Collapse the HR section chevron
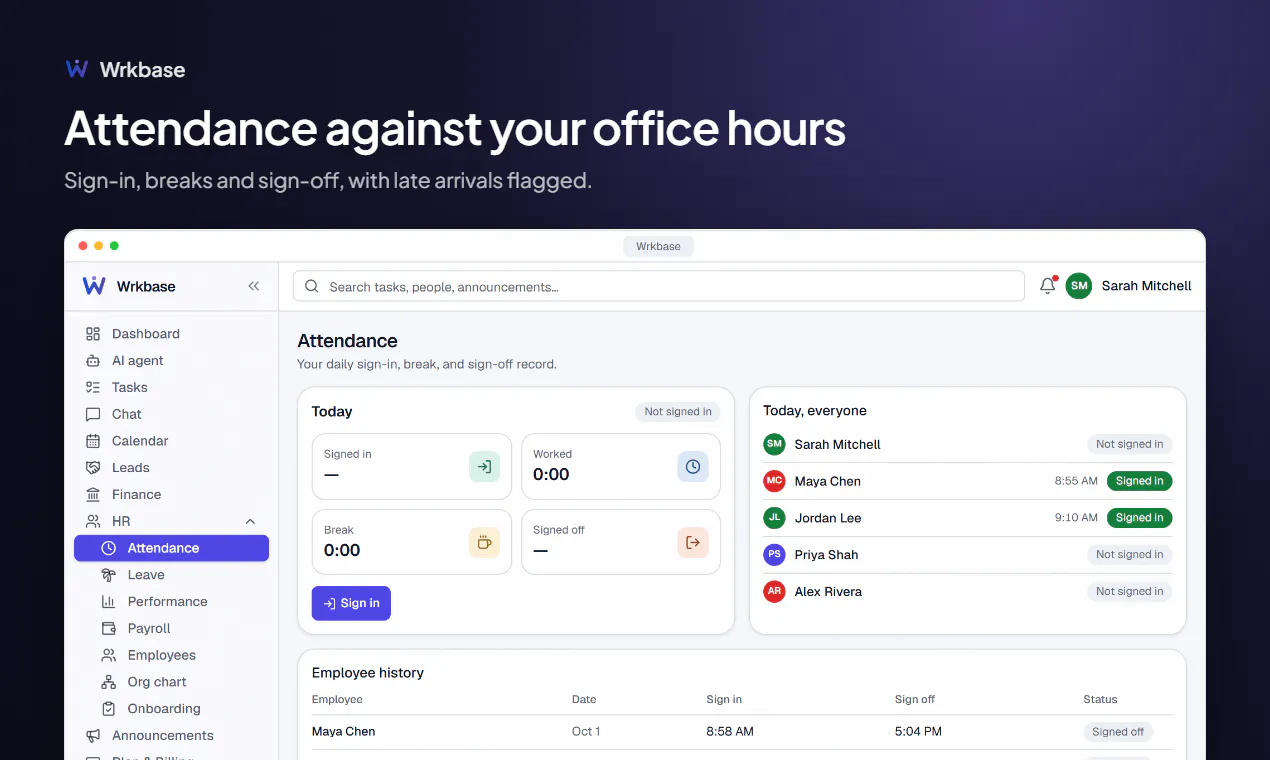This screenshot has width=1270, height=760. (x=250, y=521)
